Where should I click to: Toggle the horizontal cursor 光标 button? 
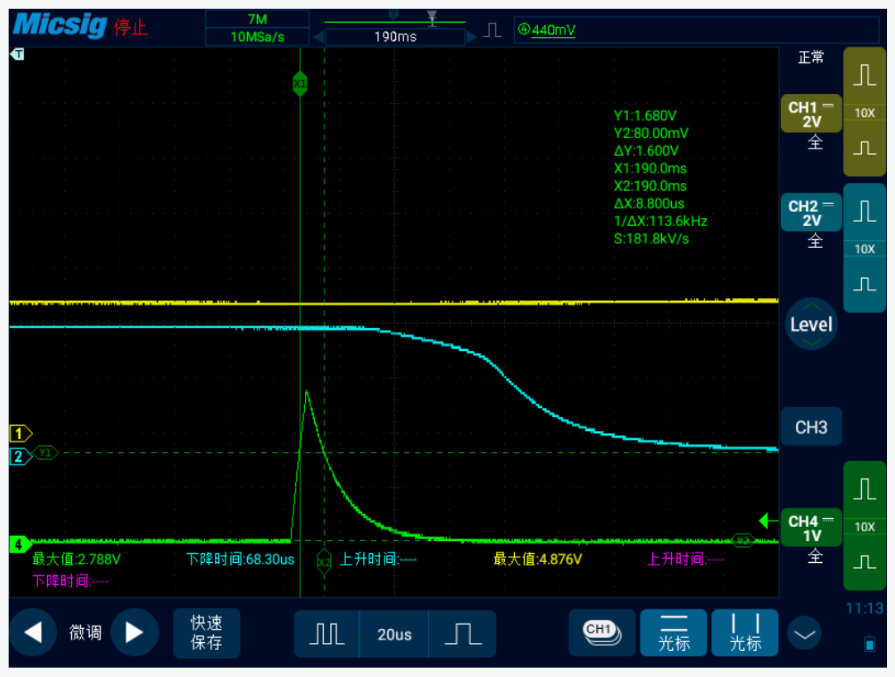pyautogui.click(x=674, y=633)
